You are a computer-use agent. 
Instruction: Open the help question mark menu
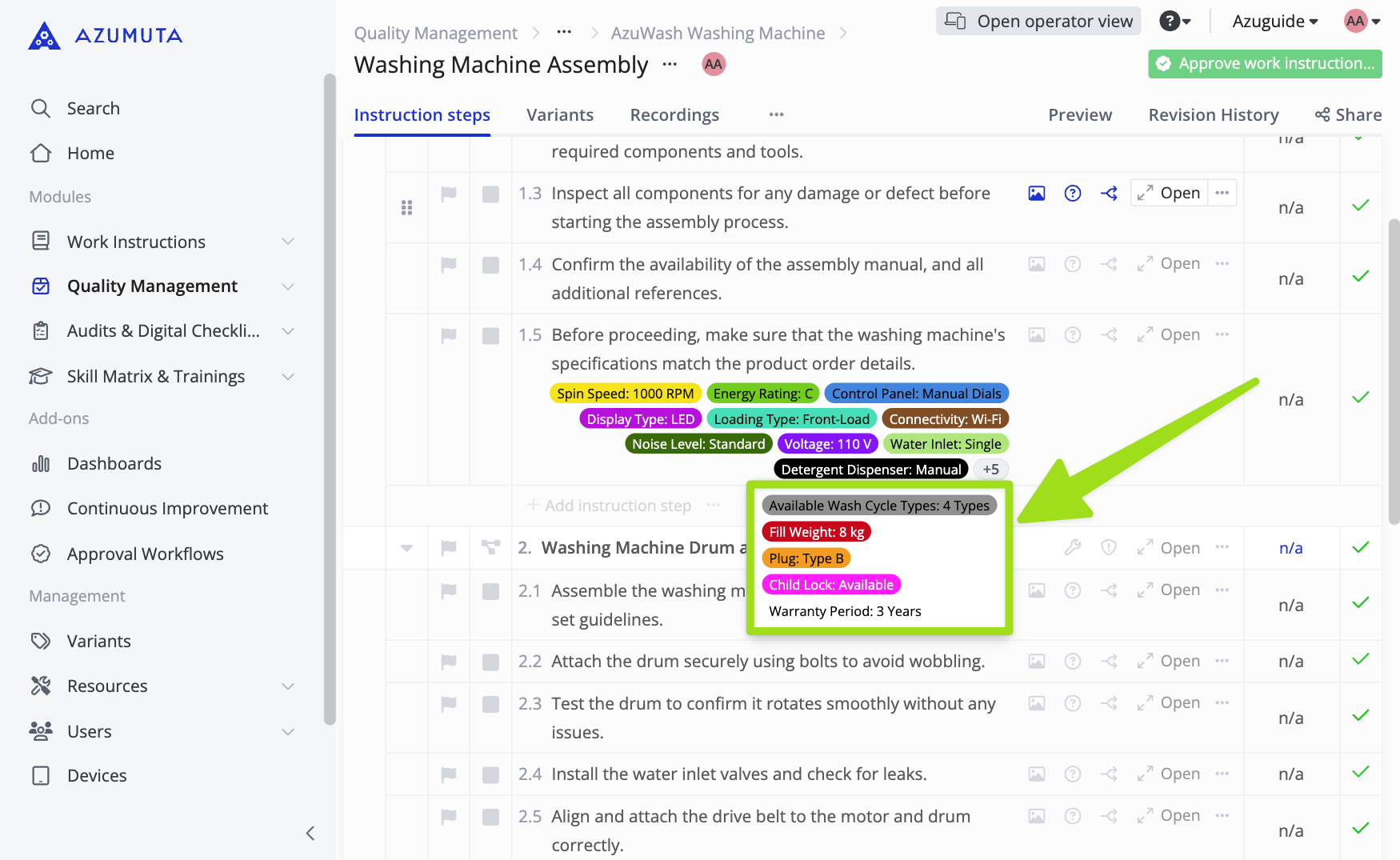pyautogui.click(x=1174, y=22)
